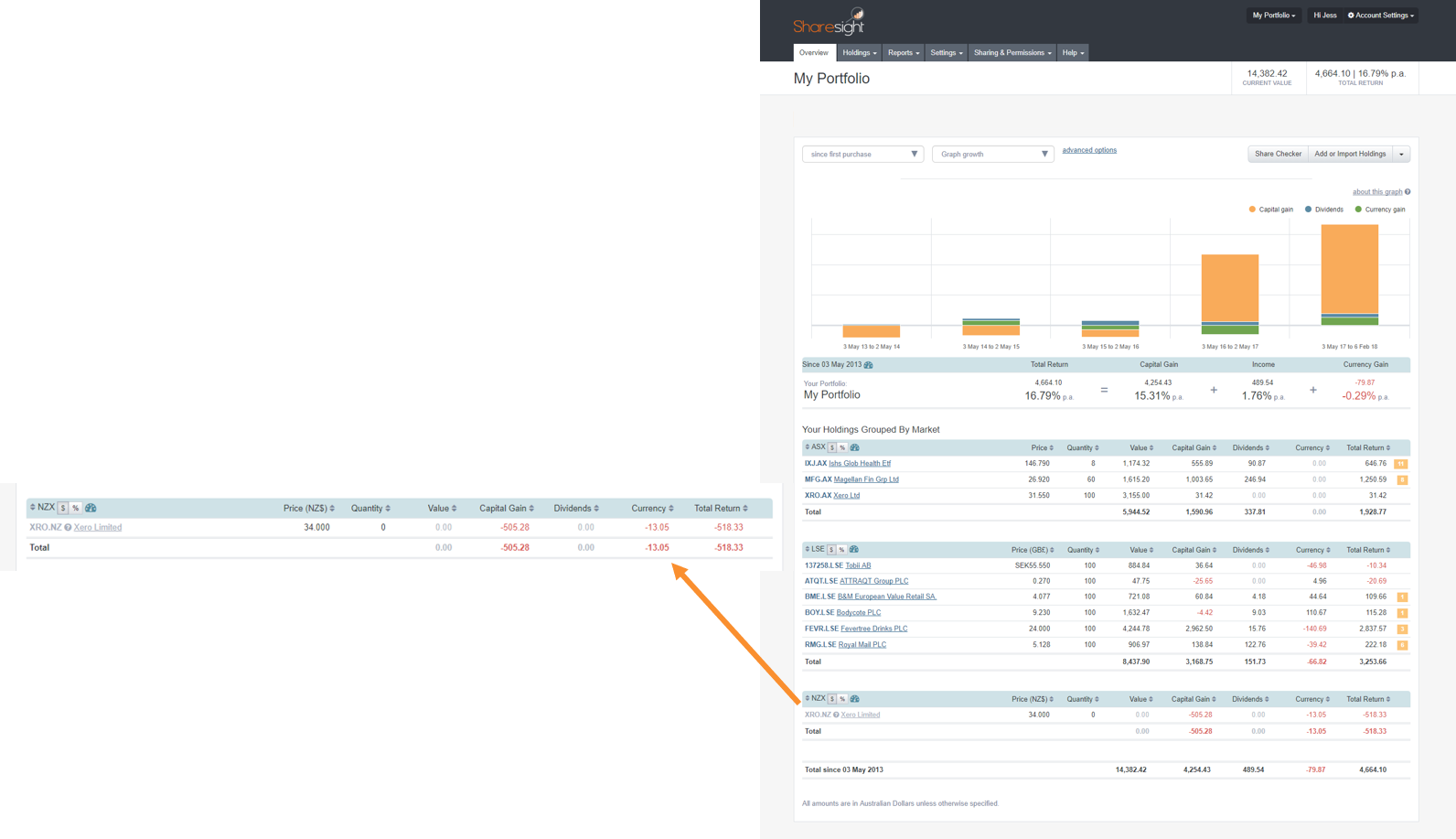
Task: Click chart bar for 3 May 17 to 6 Feb 18
Action: (x=1349, y=274)
